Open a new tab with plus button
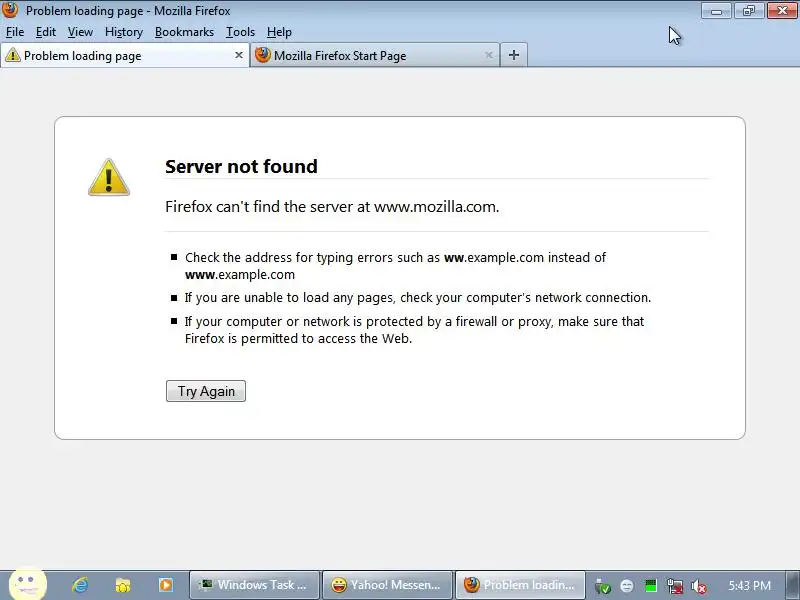Screen dimensions: 800x600 (x=514, y=55)
